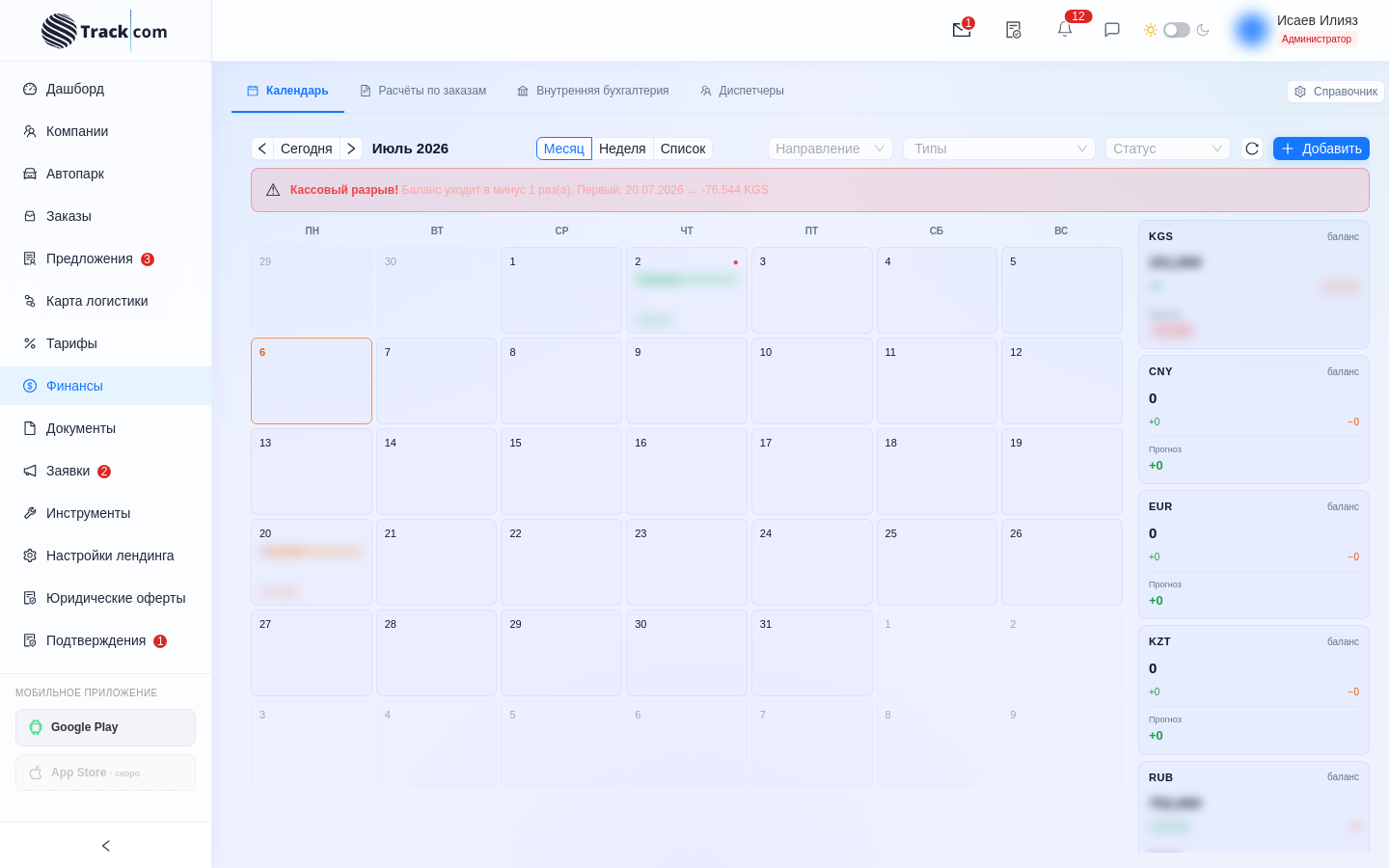
Task: Open the Типы dropdown
Action: click(x=999, y=149)
